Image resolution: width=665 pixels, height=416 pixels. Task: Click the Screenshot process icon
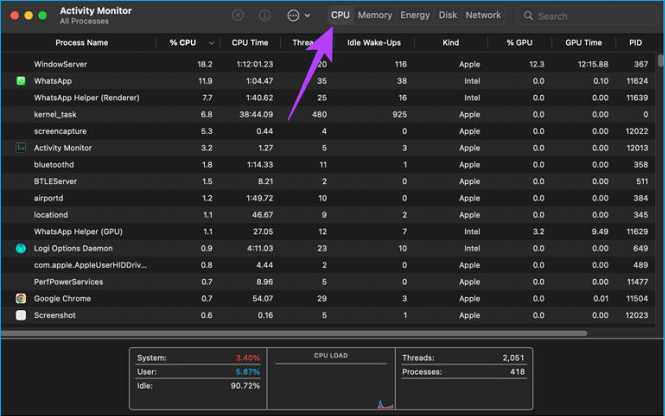(21, 315)
